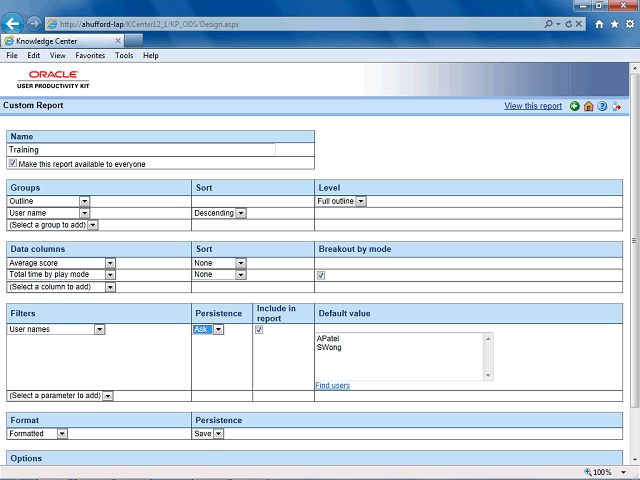Click the Oracle User Productivity Kit logo
Screen dimensions: 640x480
tap(53, 79)
